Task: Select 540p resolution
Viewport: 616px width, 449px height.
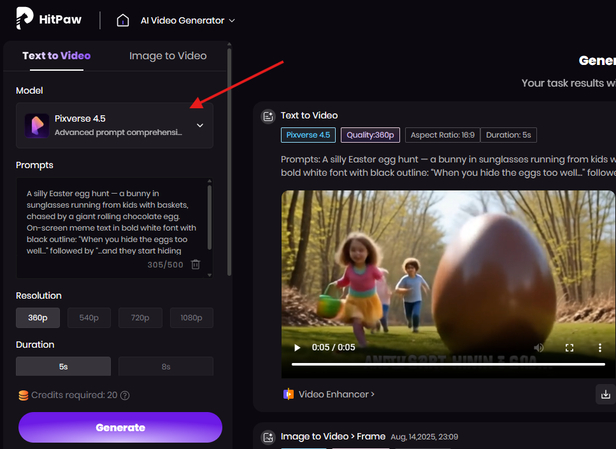Action: (89, 317)
